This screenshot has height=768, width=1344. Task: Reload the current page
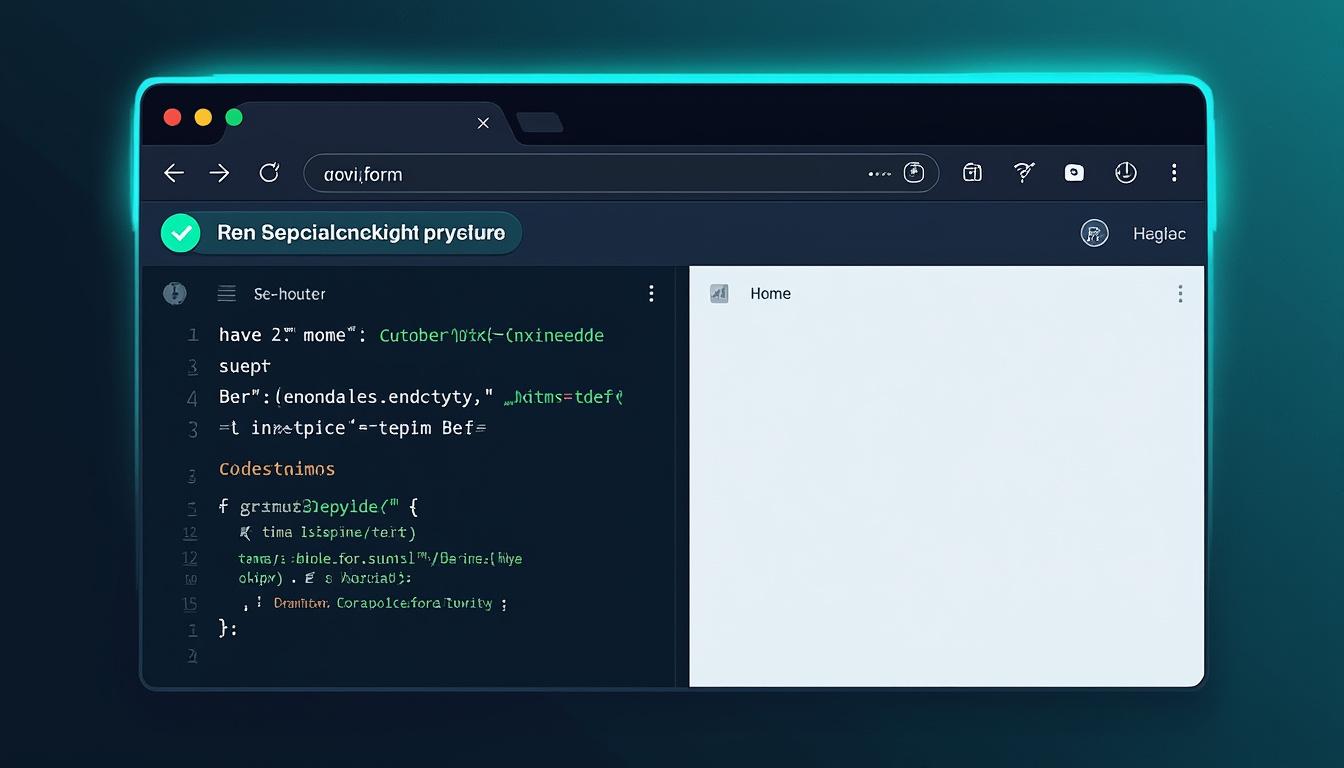tap(269, 172)
